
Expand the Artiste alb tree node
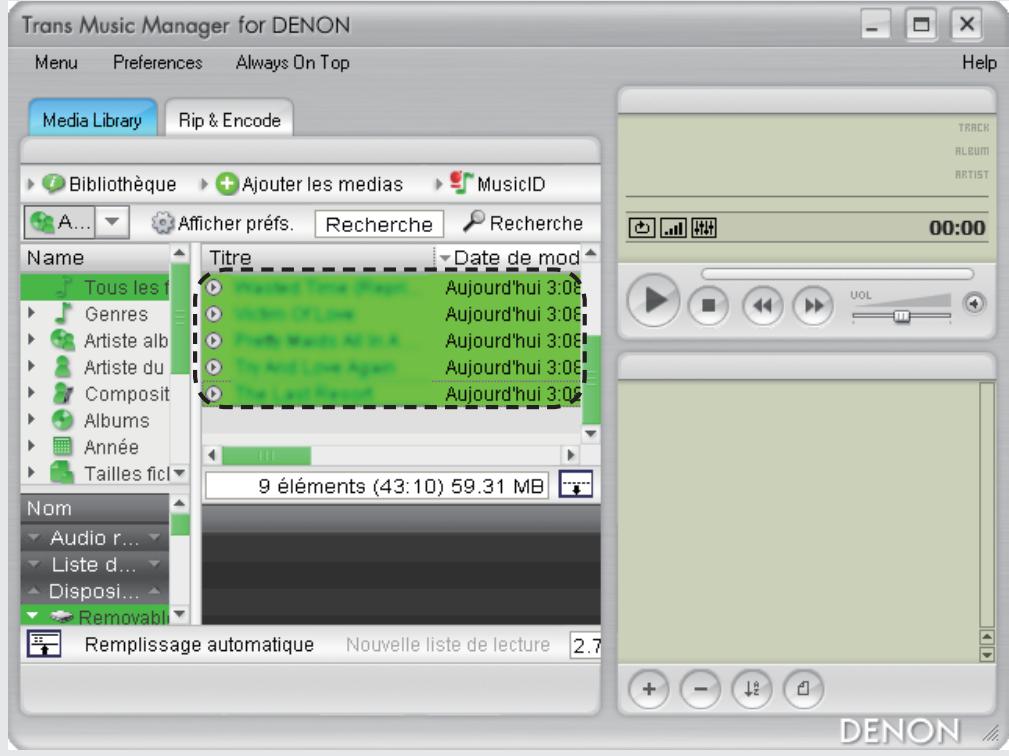[x=31, y=340]
